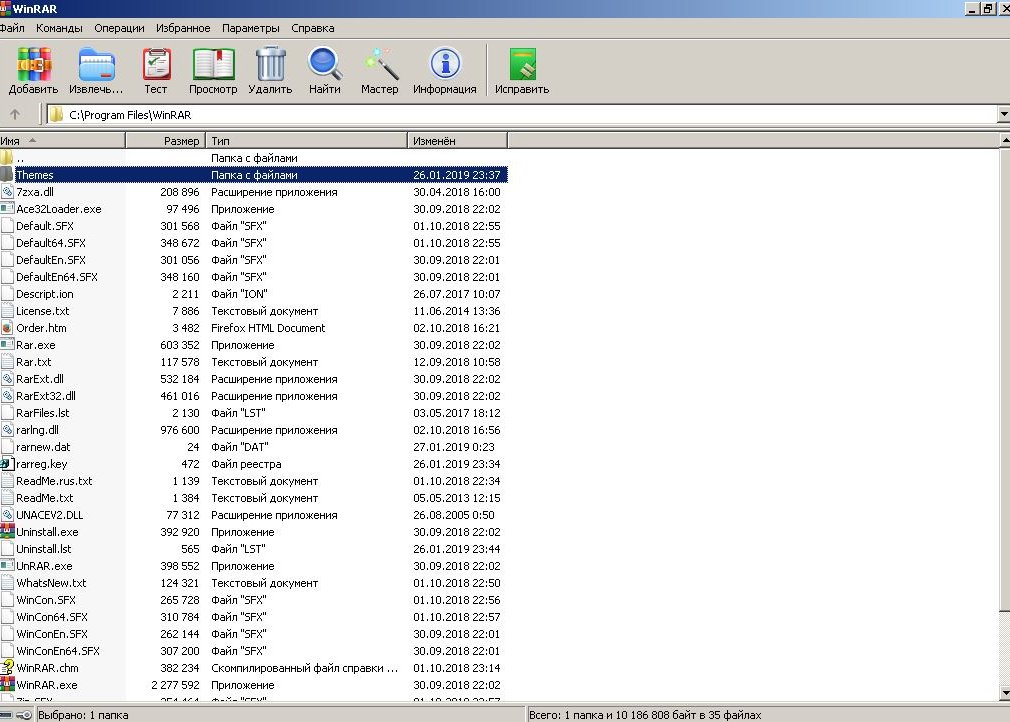The image size is (1010, 722).
Task: Click the status bar total 'Всего: 1 папка' text
Action: point(645,715)
